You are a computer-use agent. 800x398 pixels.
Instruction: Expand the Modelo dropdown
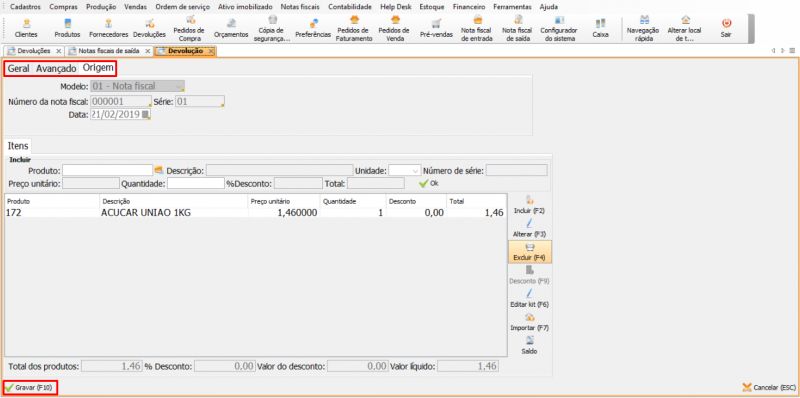point(179,86)
